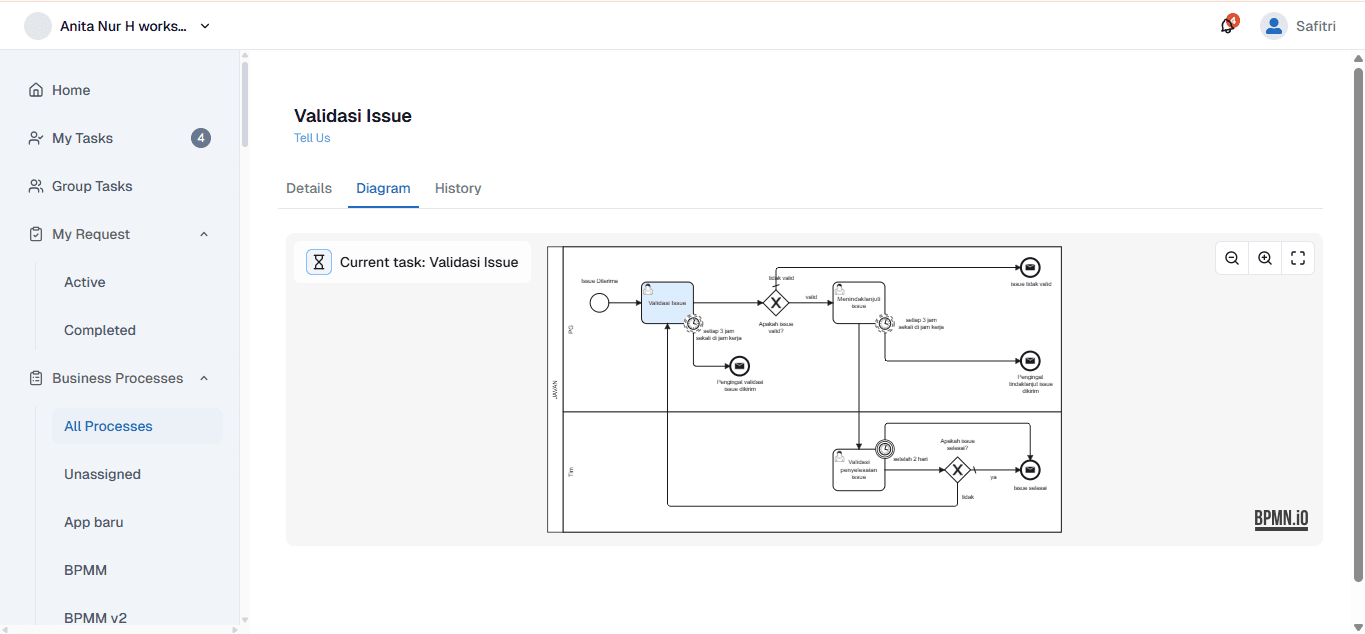Viewport: 1365px width, 634px height.
Task: Enter fullscreen mode for the diagram
Action: [x=1298, y=257]
